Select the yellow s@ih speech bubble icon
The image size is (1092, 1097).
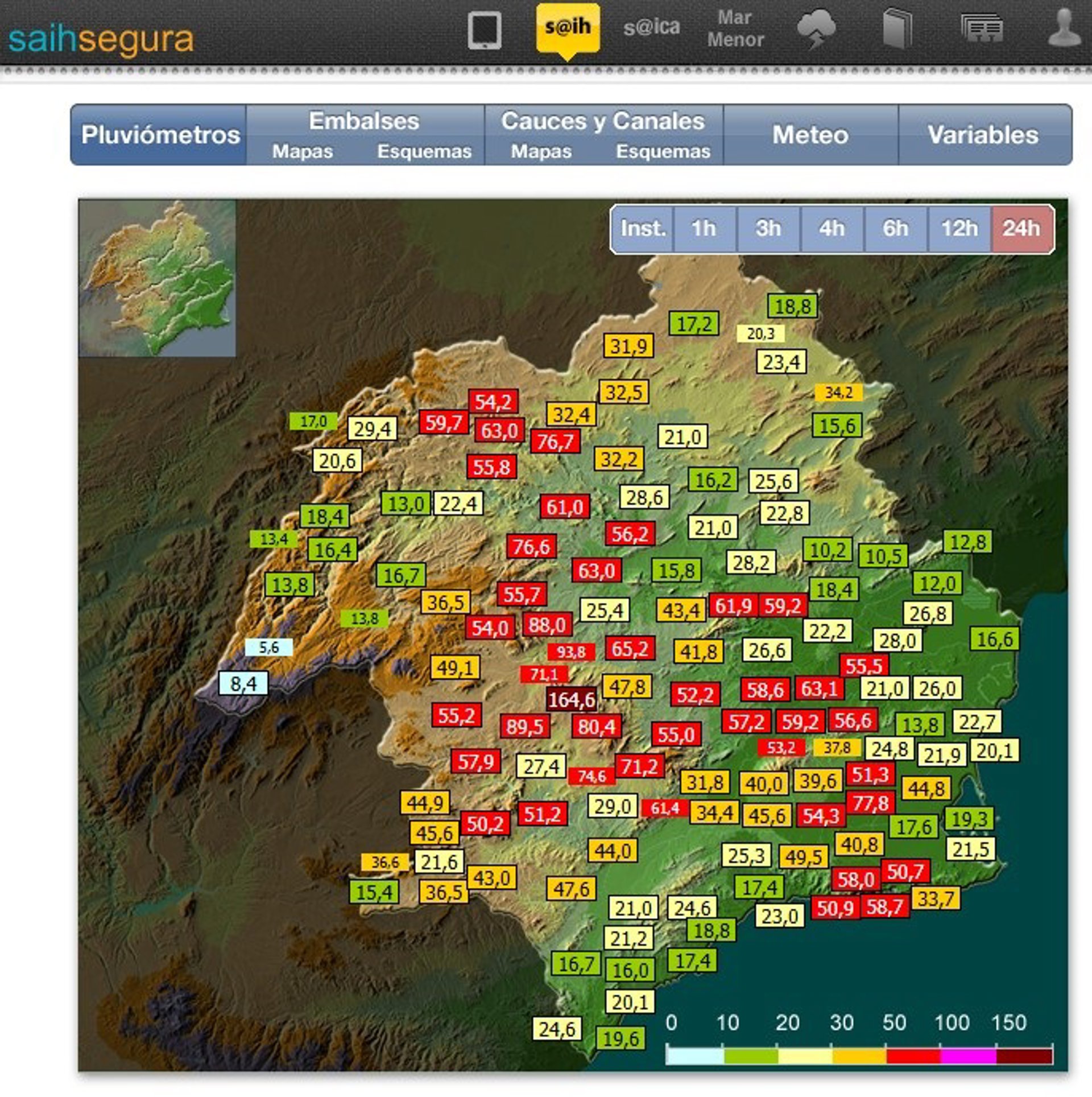[567, 28]
